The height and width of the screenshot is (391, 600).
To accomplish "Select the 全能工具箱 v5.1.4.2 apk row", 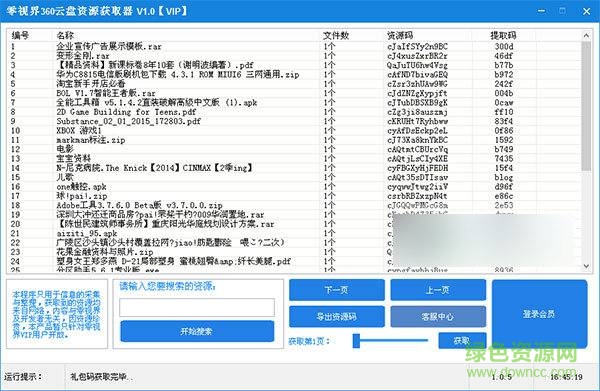I will click(295, 103).
